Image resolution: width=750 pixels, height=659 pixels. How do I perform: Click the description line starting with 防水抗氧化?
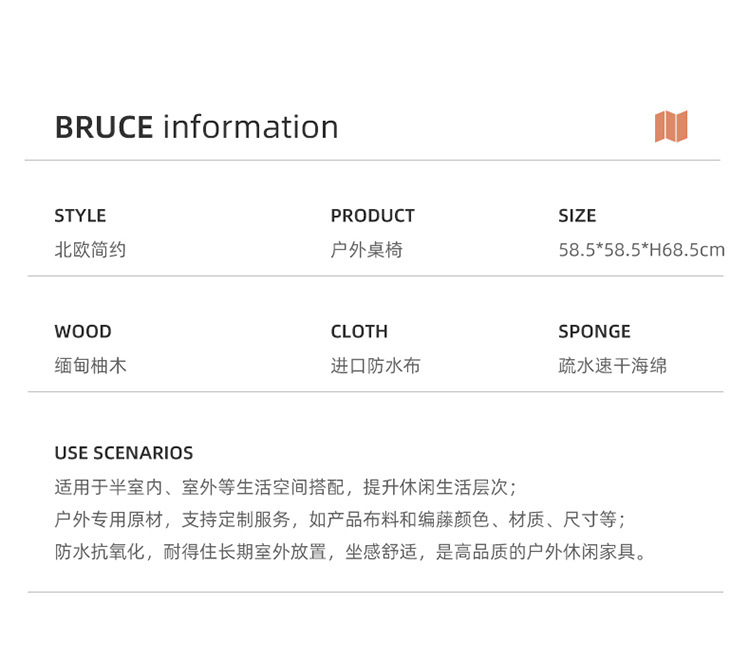coord(351,552)
